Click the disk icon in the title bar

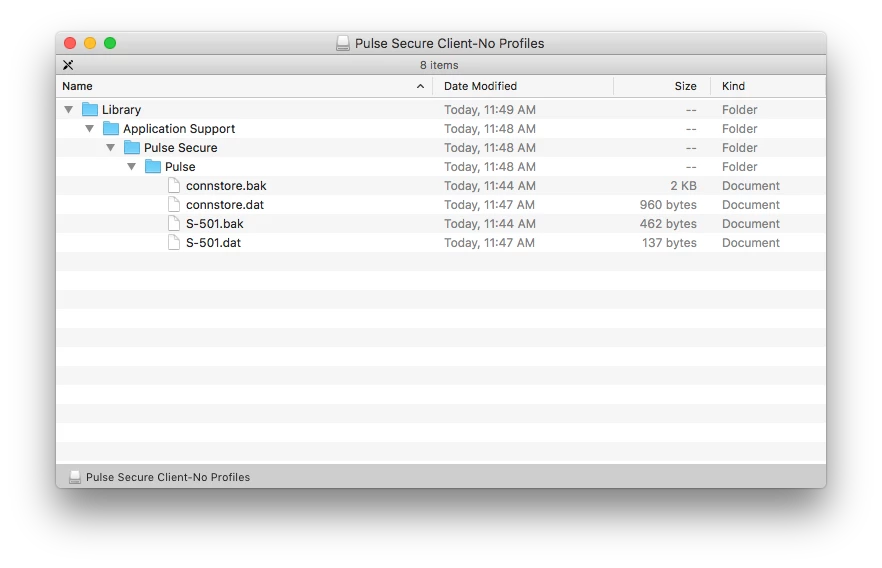point(343,43)
